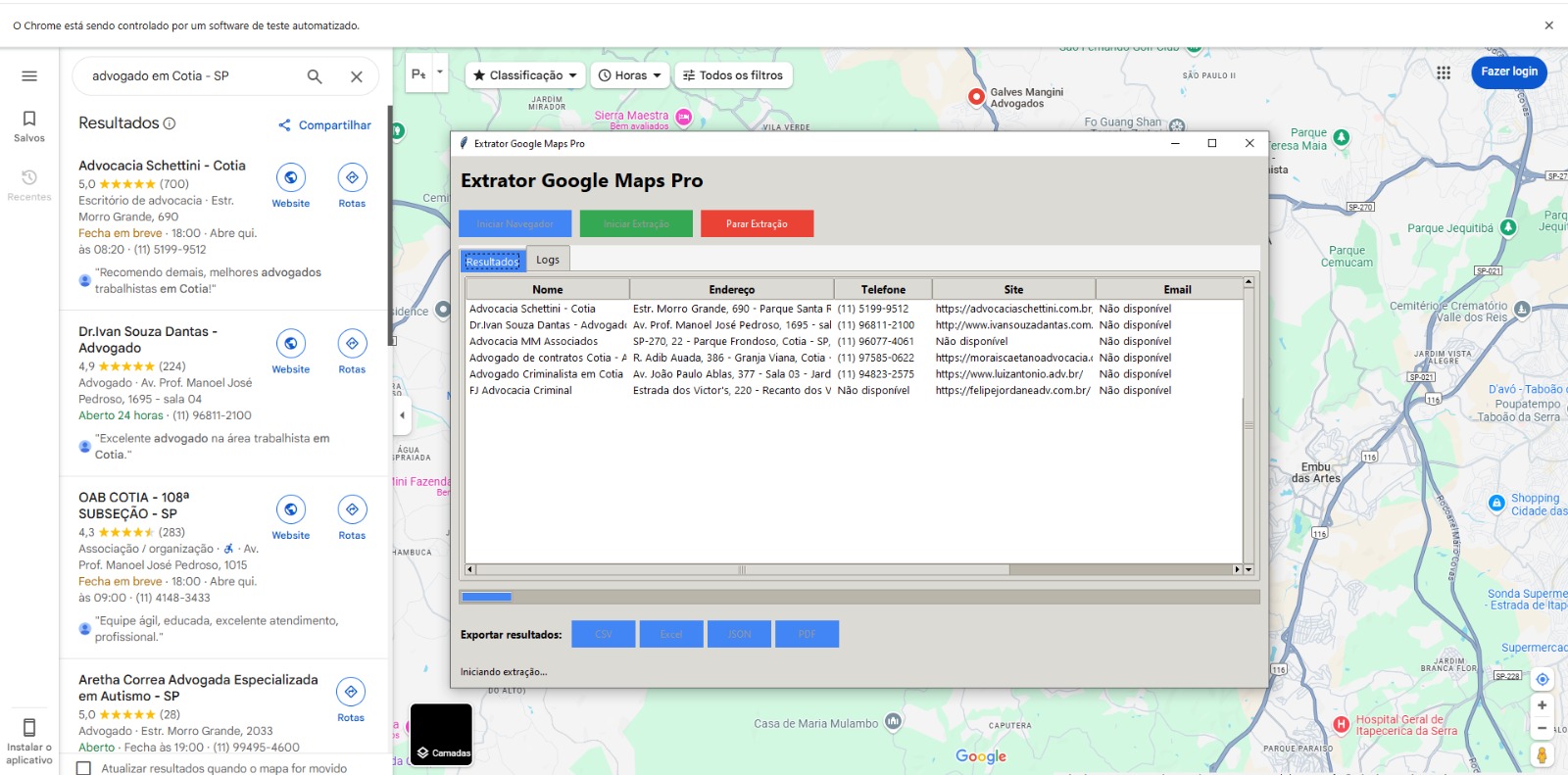The image size is (1568, 775).
Task: Export results as Excel
Action: click(671, 634)
